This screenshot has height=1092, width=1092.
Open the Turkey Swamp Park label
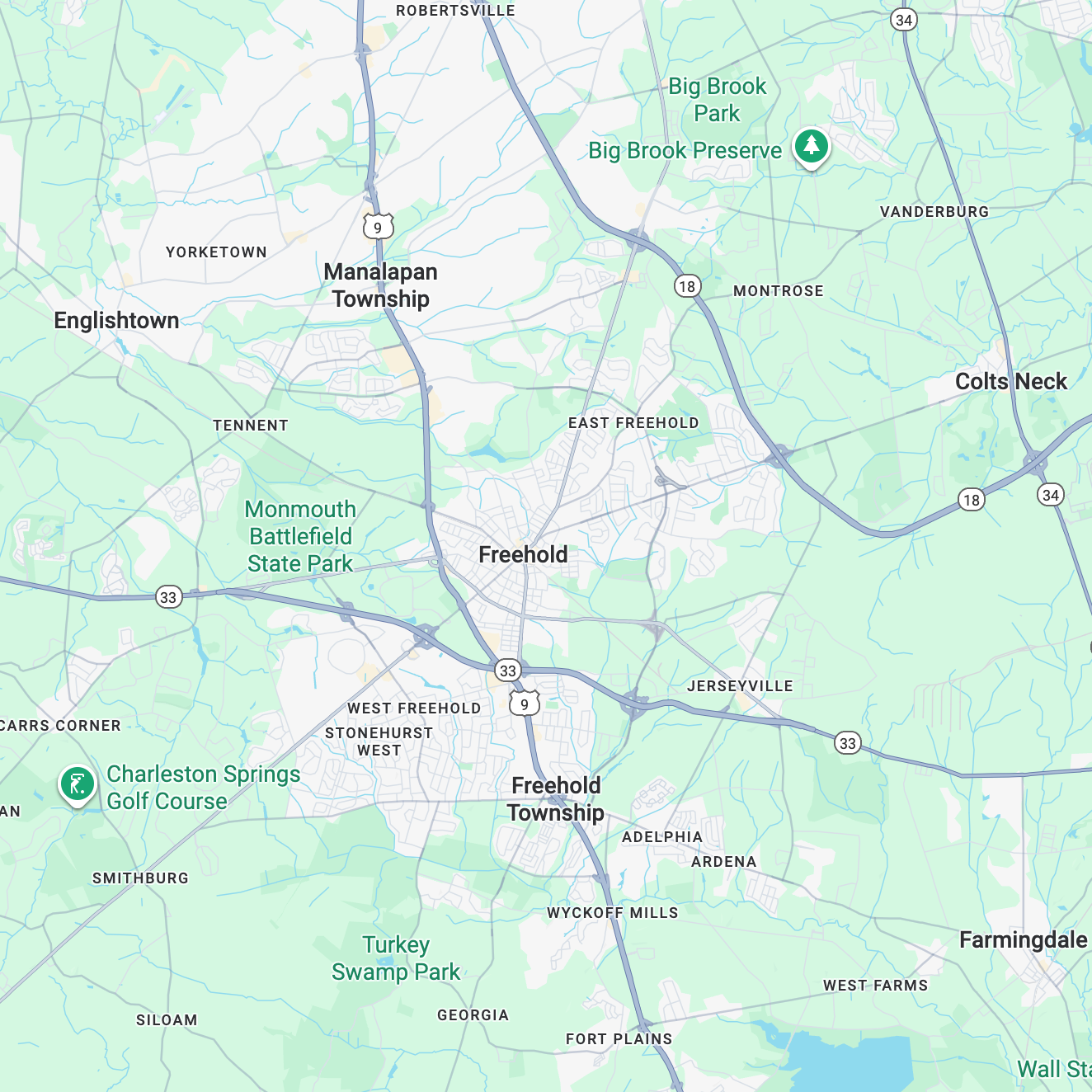(396, 958)
